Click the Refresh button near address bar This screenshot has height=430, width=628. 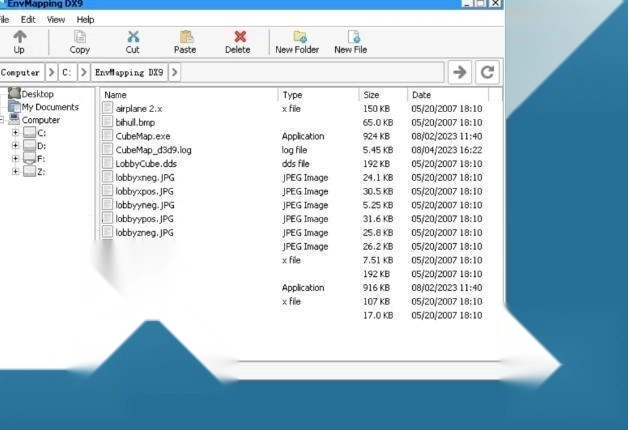click(487, 72)
